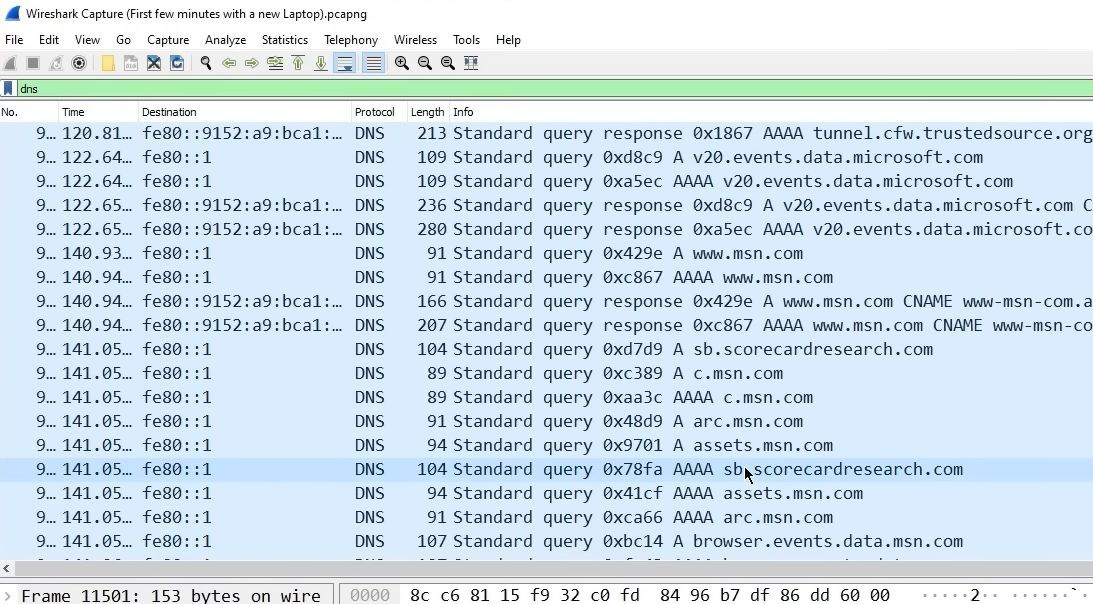The height and width of the screenshot is (604, 1093).
Task: Select query 0x429e A www.msn.com
Action: point(546,253)
